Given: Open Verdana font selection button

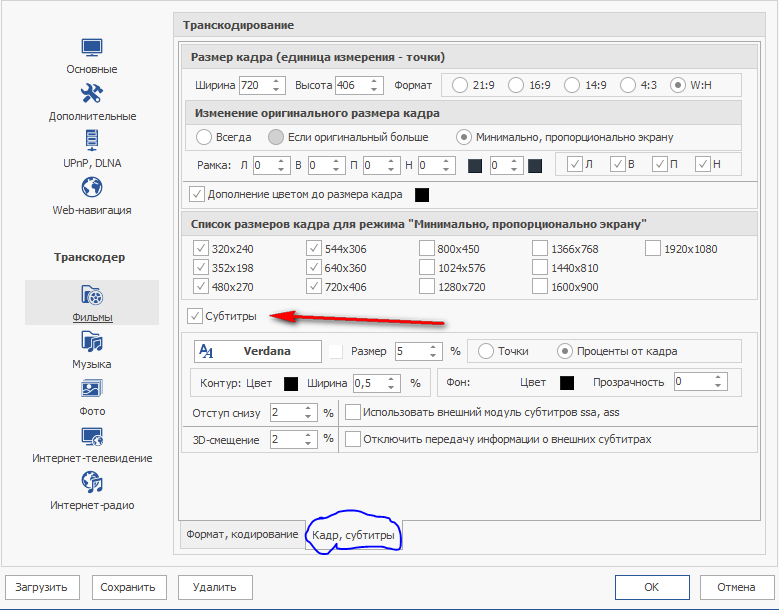Looking at the screenshot, I should point(257,351).
